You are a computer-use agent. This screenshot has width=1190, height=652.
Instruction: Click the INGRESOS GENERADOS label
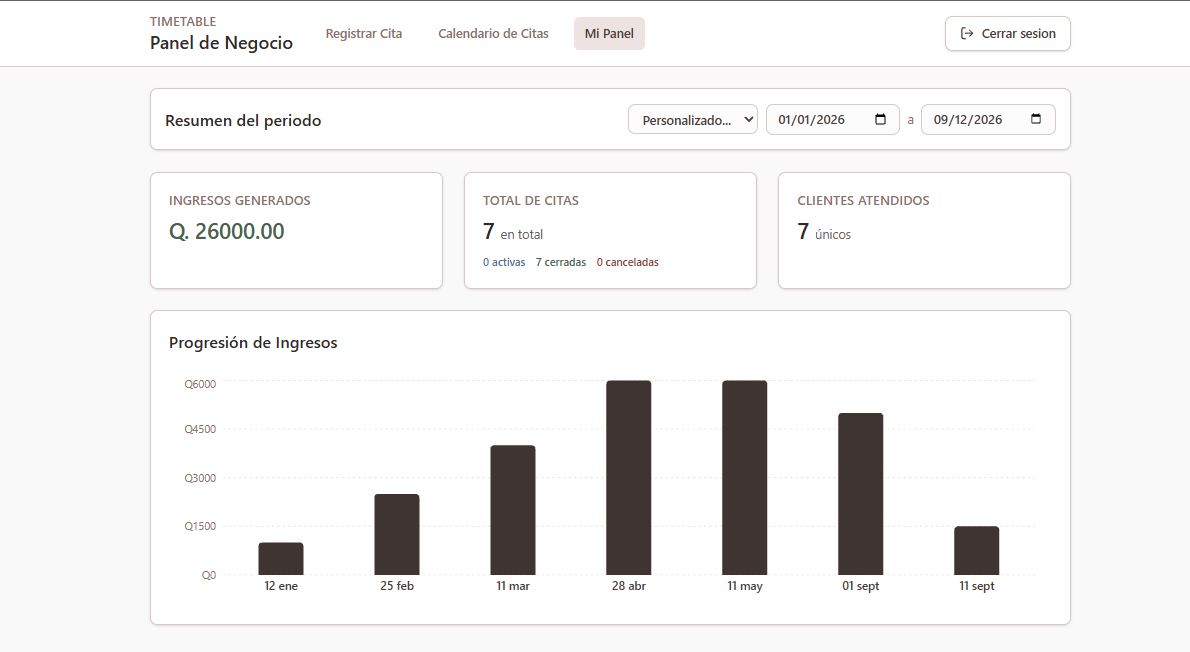point(240,200)
